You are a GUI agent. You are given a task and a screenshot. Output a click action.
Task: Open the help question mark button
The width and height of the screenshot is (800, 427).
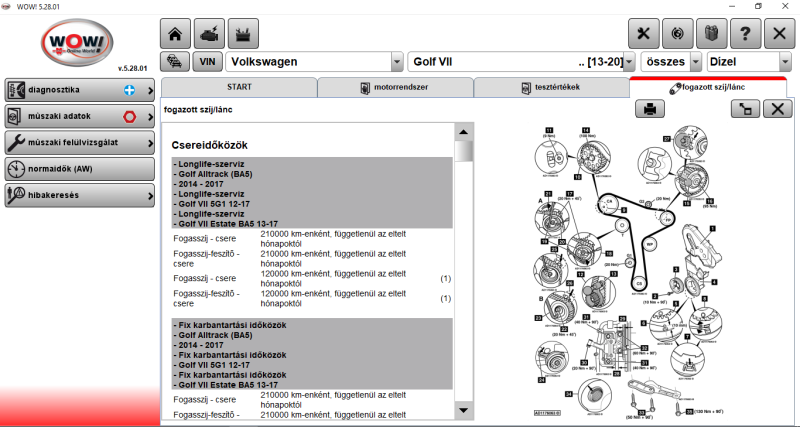pyautogui.click(x=745, y=34)
